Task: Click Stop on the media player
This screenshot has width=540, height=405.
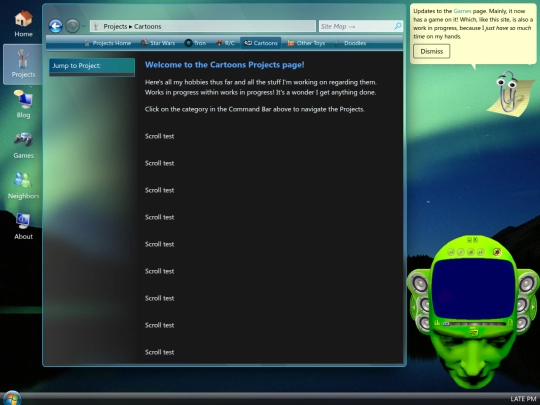Action: pyautogui.click(x=470, y=252)
